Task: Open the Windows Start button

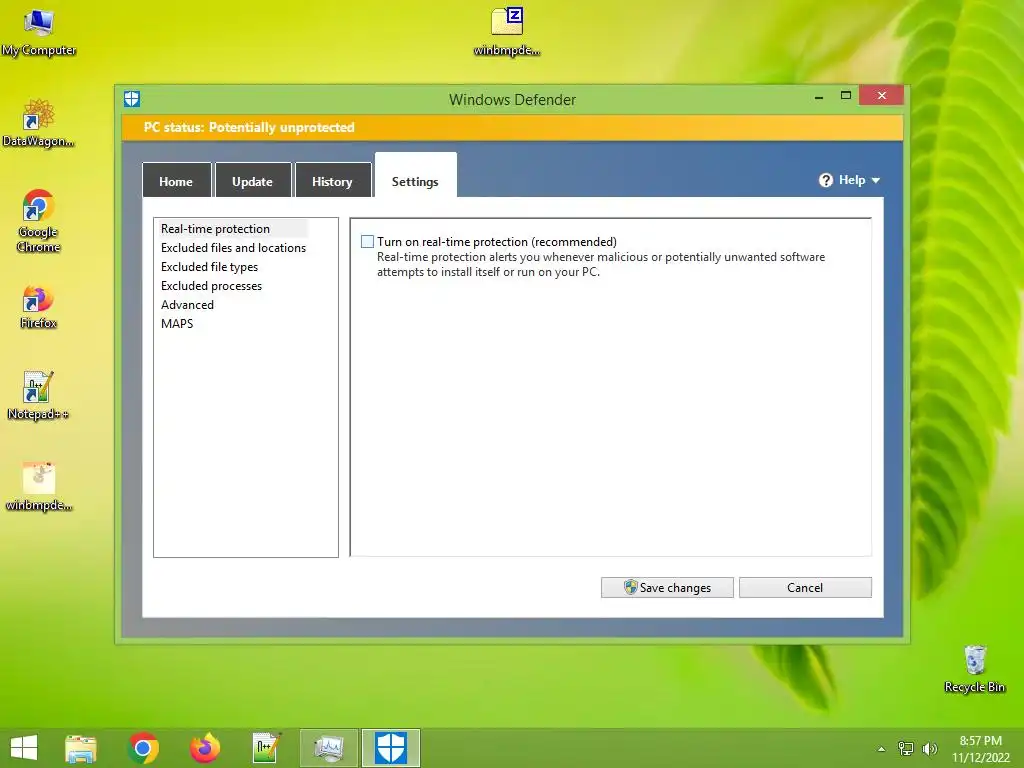Action: tap(24, 748)
